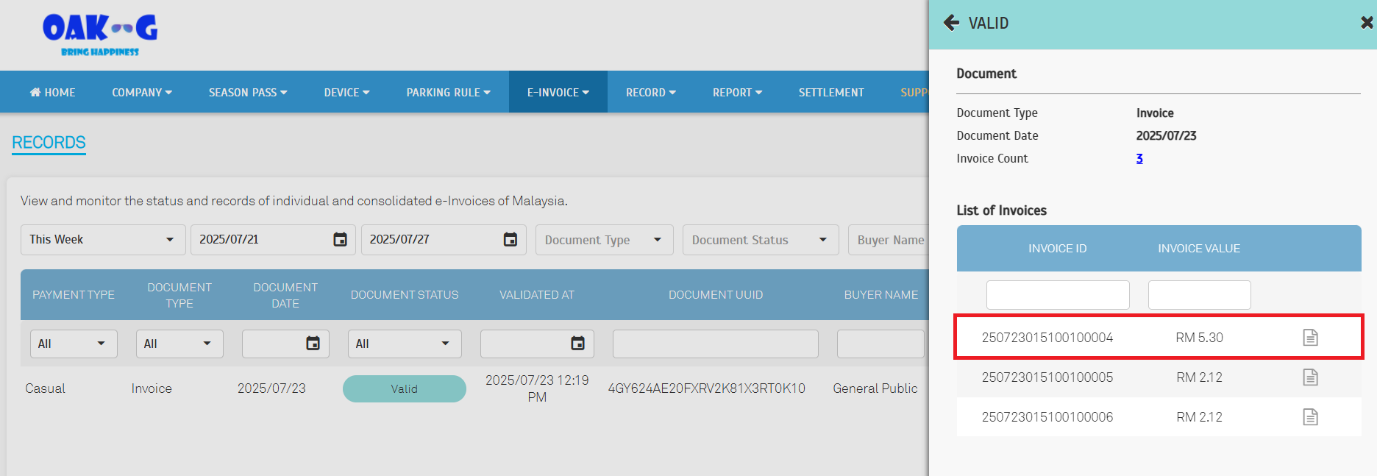Screen dimensions: 1377x476
Task: Click the back arrow in VALID panel
Action: point(951,23)
